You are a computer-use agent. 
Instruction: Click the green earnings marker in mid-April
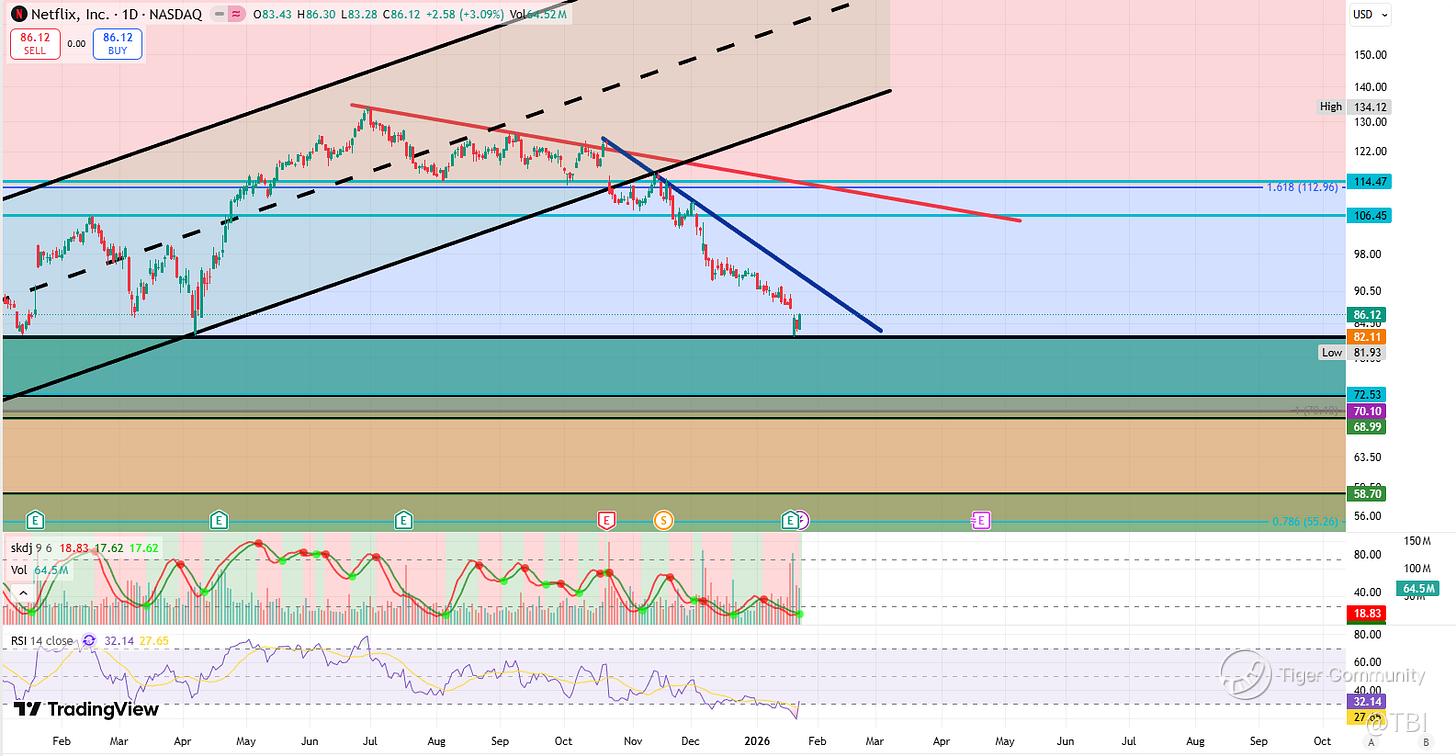pyautogui.click(x=219, y=520)
